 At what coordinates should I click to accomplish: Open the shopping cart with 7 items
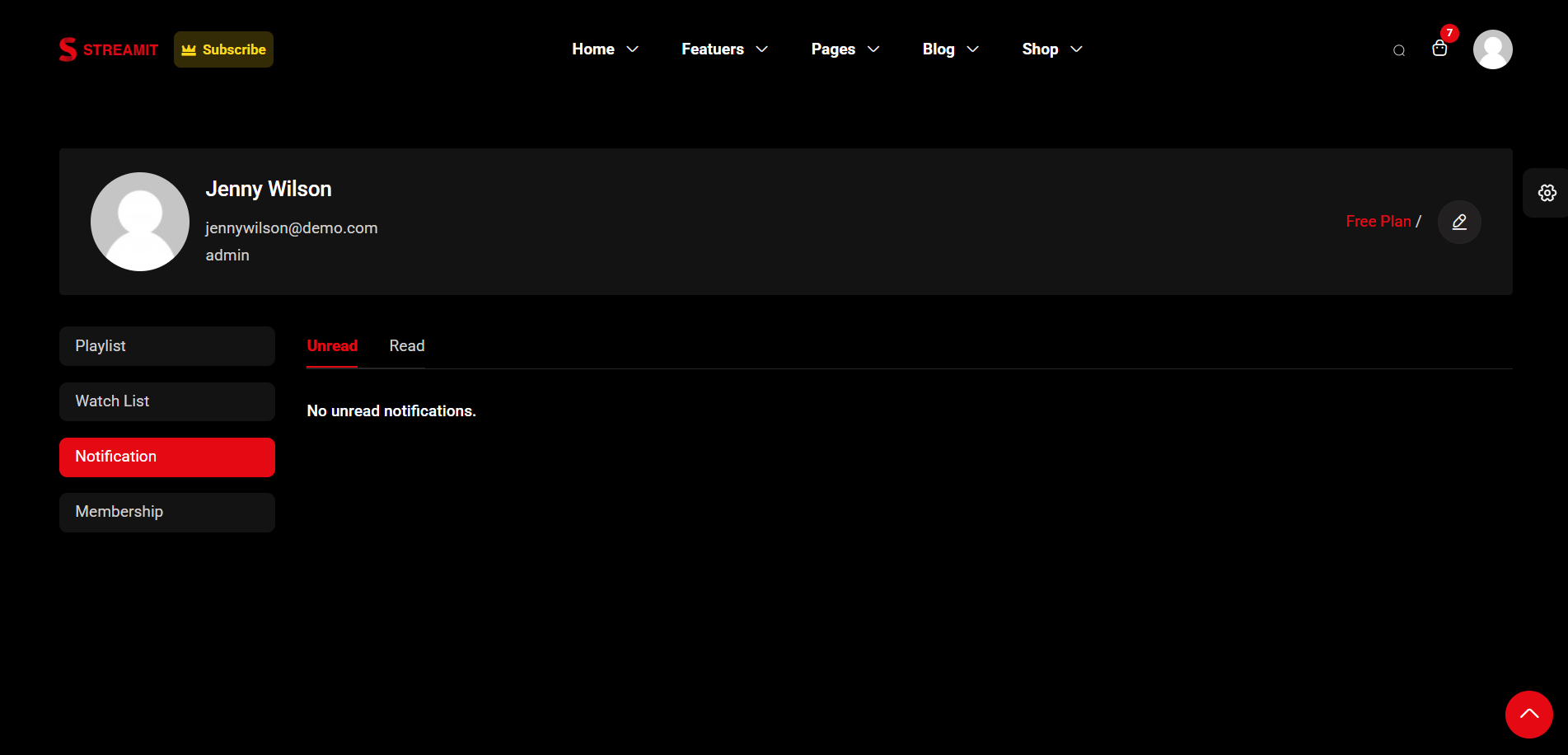pos(1439,48)
